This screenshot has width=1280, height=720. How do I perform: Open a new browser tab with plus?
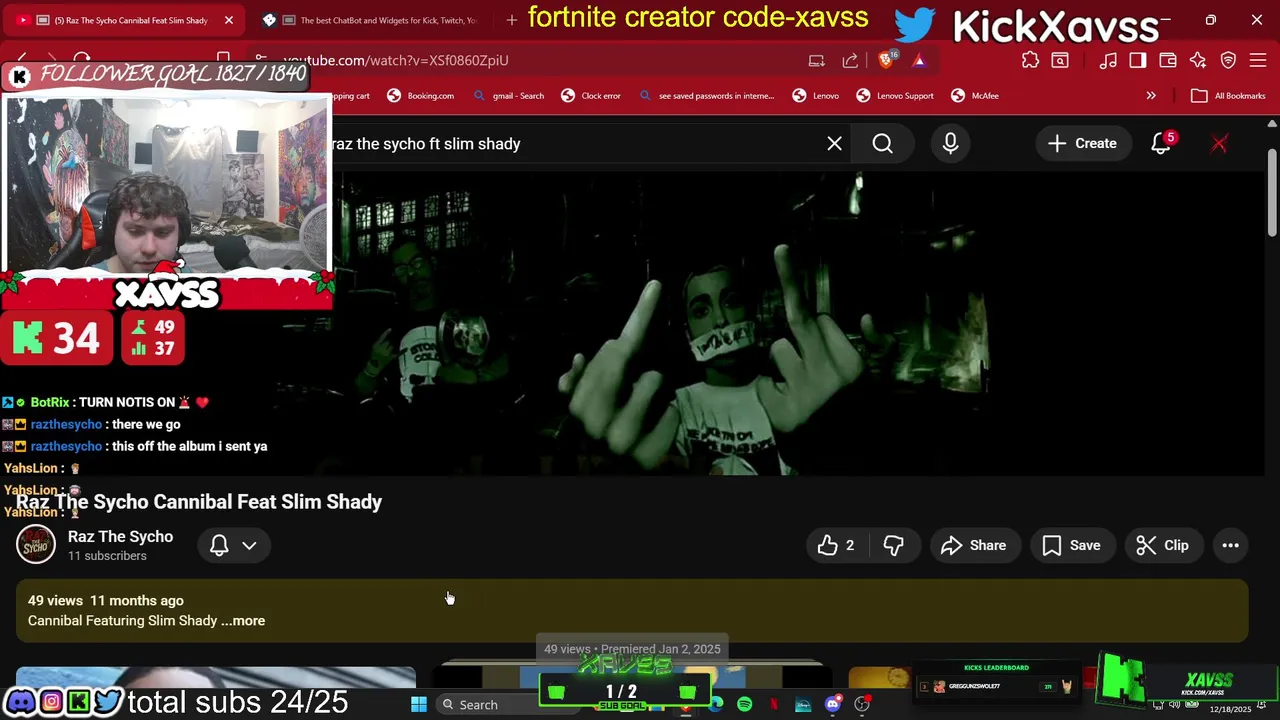(x=512, y=20)
